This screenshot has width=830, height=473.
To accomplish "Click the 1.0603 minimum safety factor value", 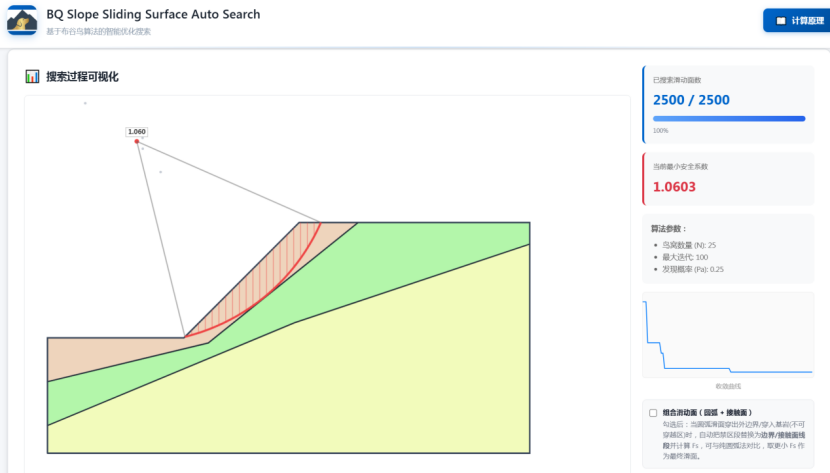I will click(674, 187).
